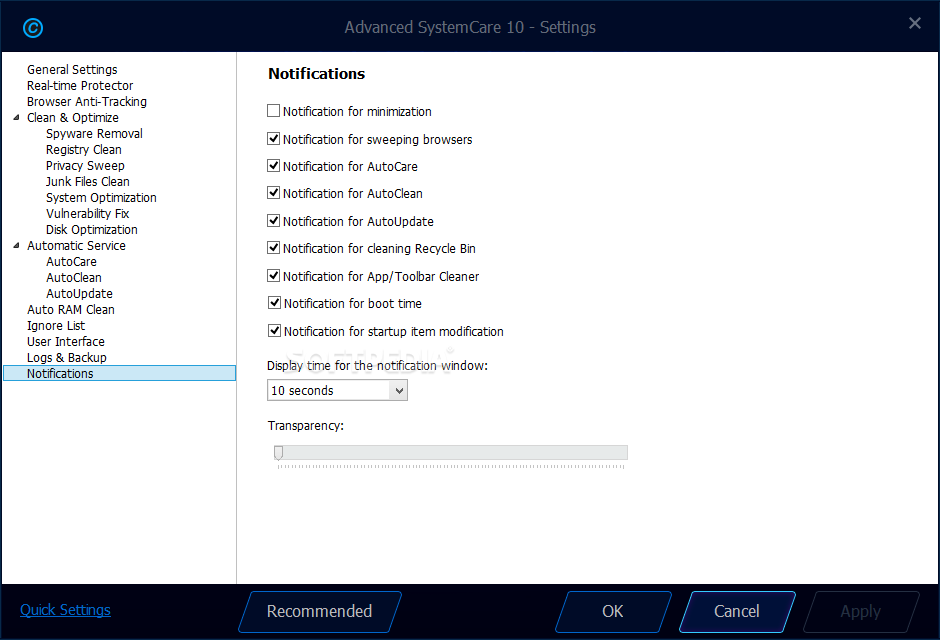The height and width of the screenshot is (640, 940).
Task: Select User Interface settings
Action: 66,341
